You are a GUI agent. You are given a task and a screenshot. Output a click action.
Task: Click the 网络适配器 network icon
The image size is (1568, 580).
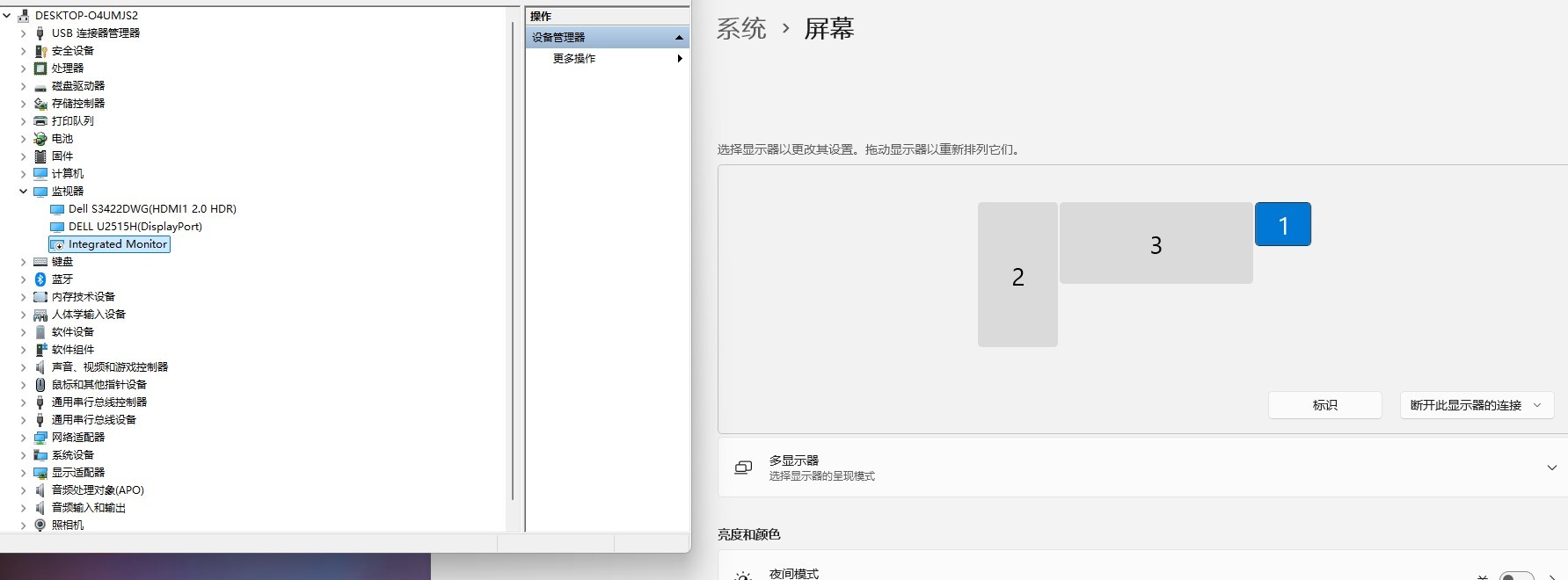tap(40, 437)
